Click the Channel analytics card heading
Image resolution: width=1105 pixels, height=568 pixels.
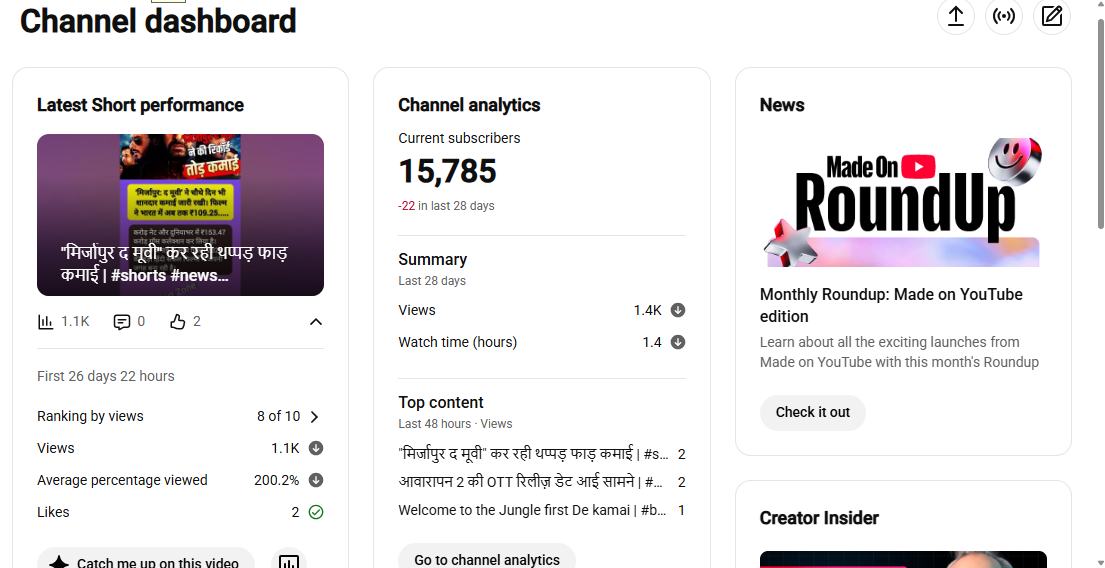point(469,105)
